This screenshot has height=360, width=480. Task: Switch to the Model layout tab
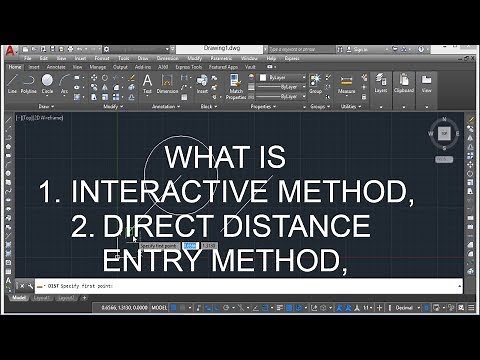pos(18,298)
